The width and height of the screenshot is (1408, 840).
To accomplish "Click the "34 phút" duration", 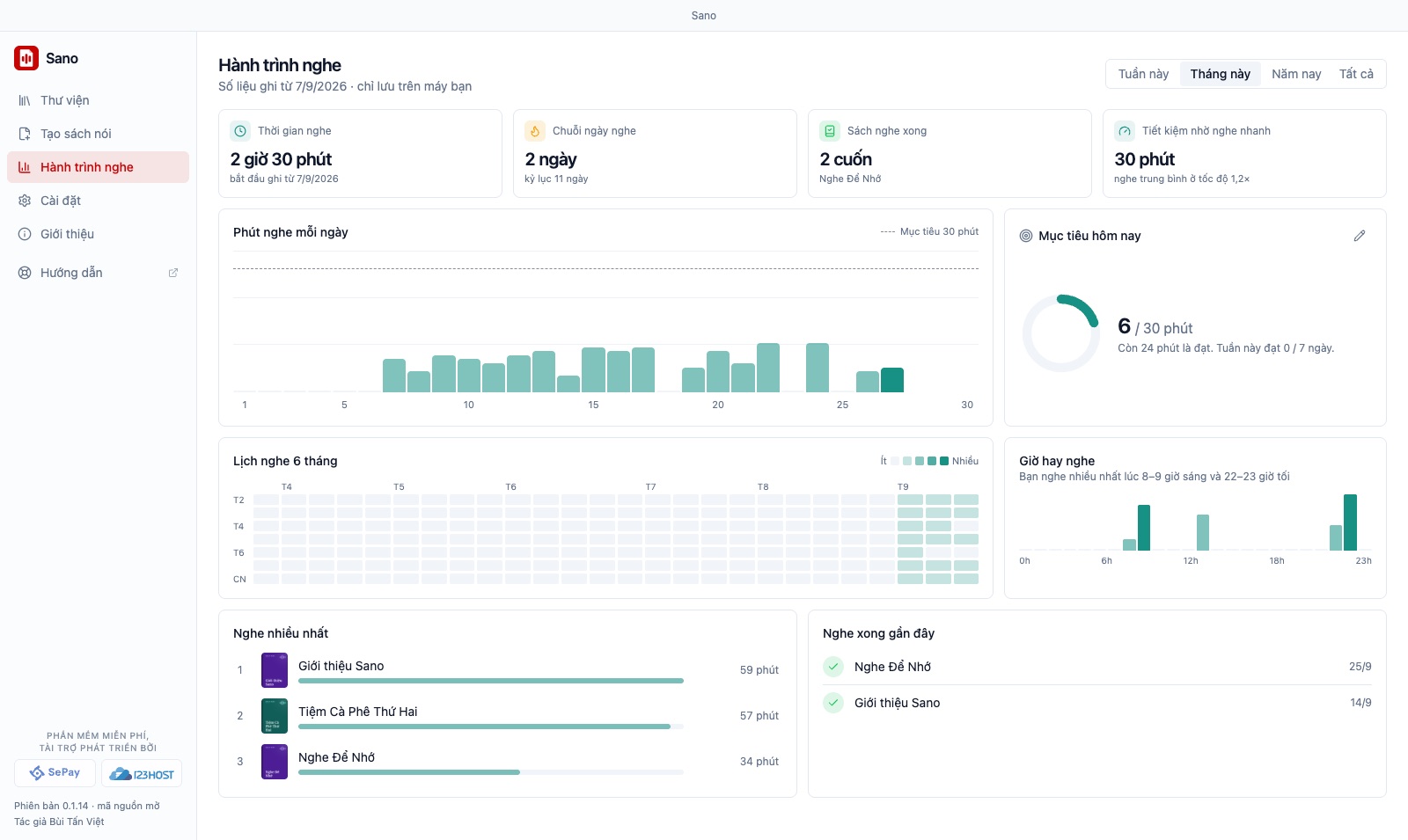I will (x=759, y=762).
